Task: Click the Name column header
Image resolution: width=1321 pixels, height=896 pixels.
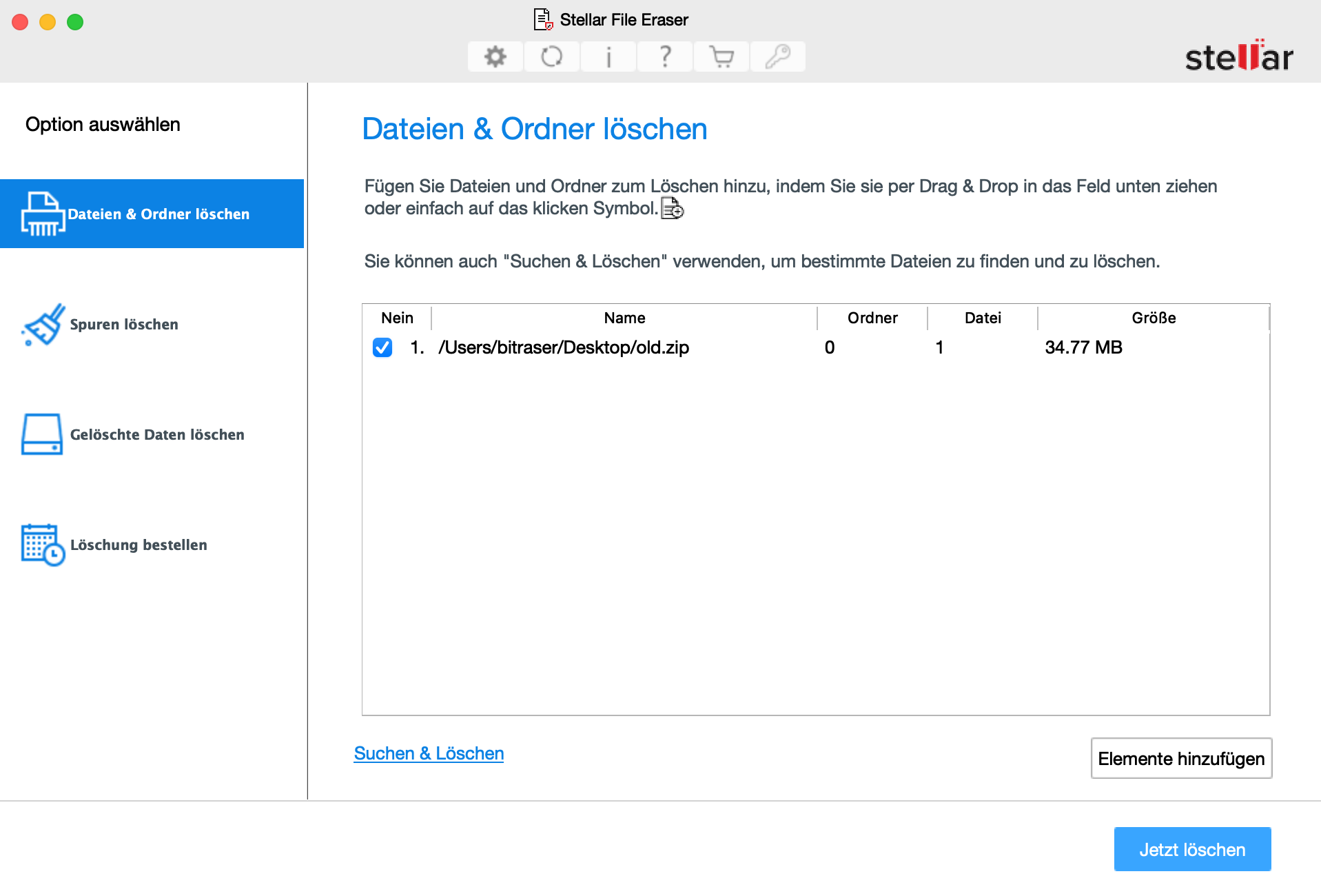Action: click(x=624, y=318)
